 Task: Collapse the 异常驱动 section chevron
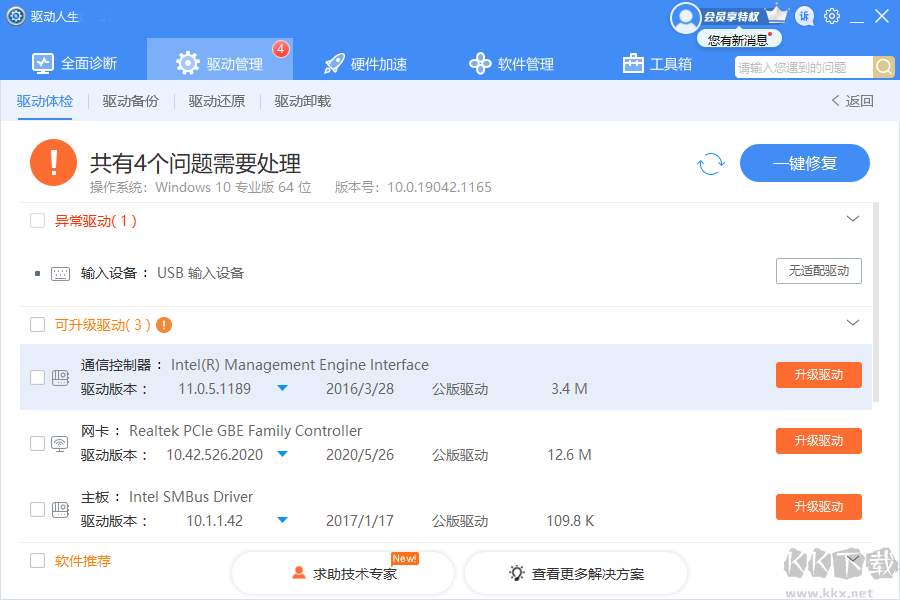(853, 219)
